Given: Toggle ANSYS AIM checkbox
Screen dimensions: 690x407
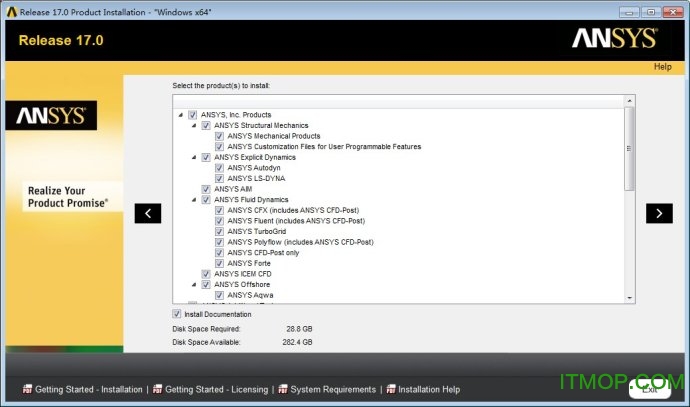Looking at the screenshot, I should coord(206,189).
